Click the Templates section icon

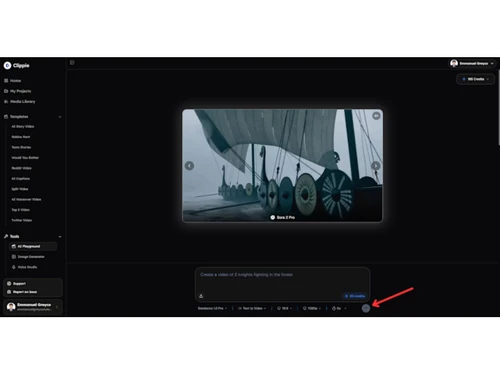[x=6, y=117]
